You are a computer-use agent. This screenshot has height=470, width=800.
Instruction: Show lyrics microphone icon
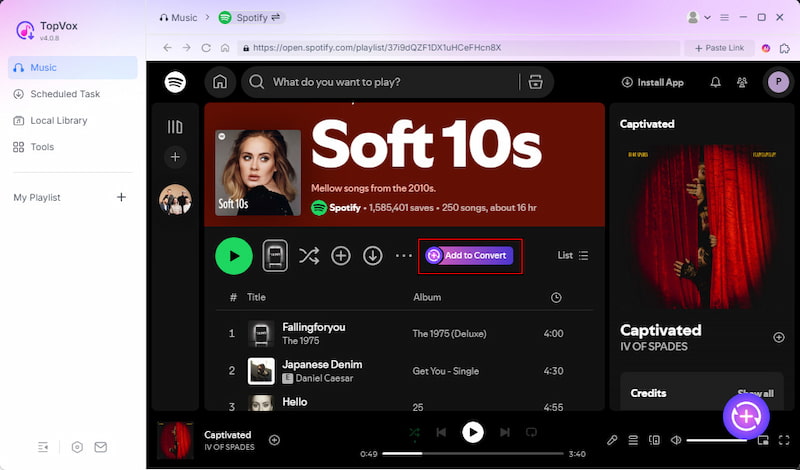pyautogui.click(x=612, y=440)
